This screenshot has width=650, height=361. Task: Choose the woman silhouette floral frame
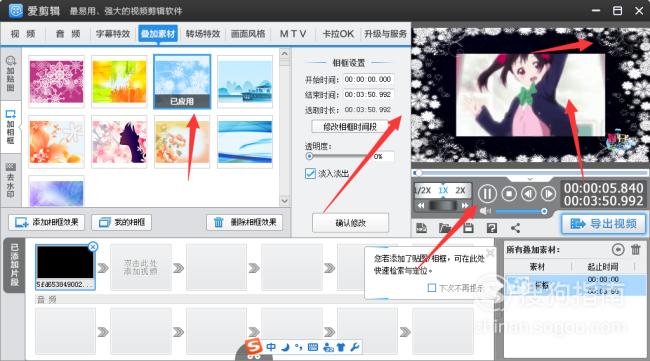119,142
